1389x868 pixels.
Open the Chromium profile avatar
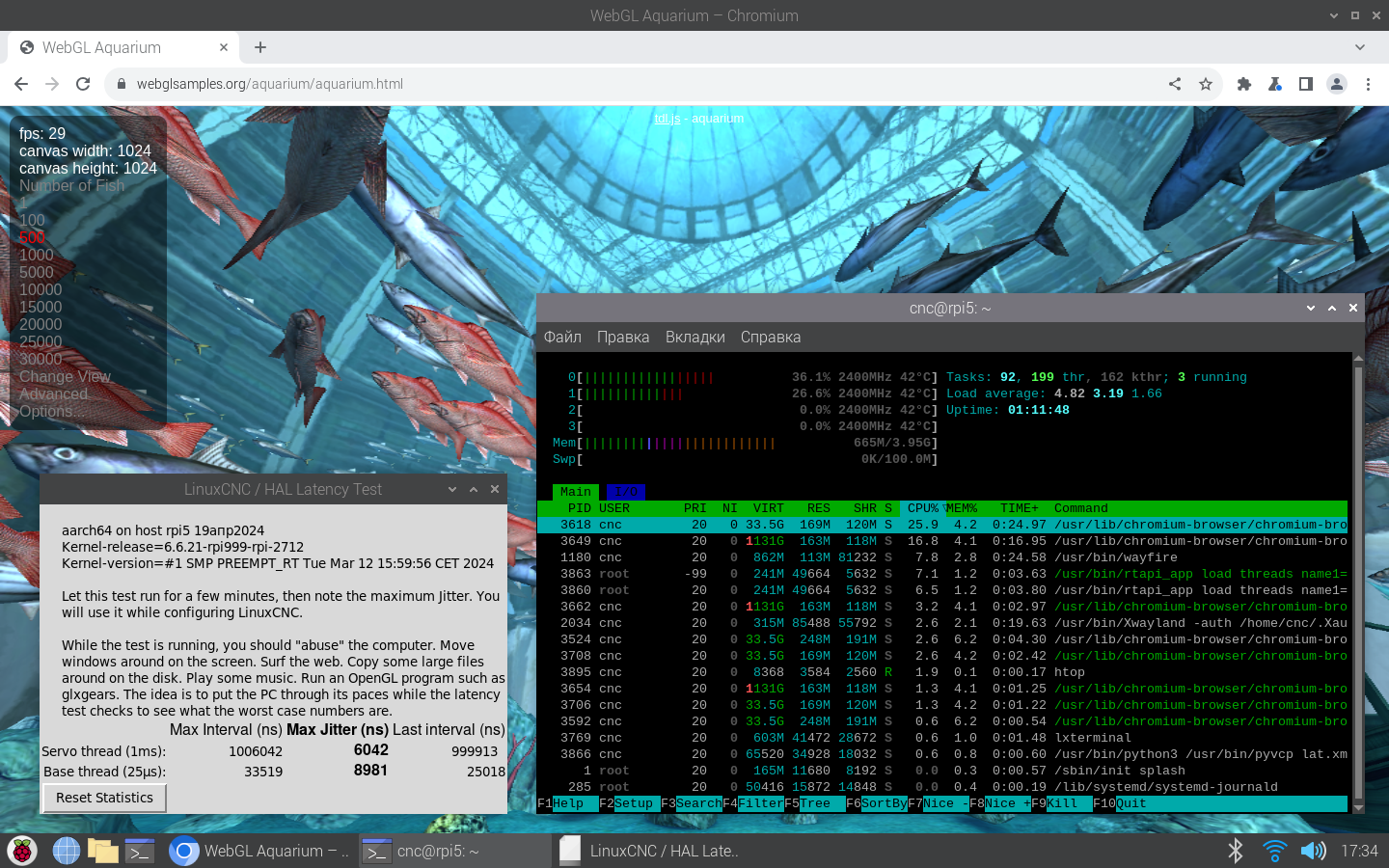pos(1337,84)
